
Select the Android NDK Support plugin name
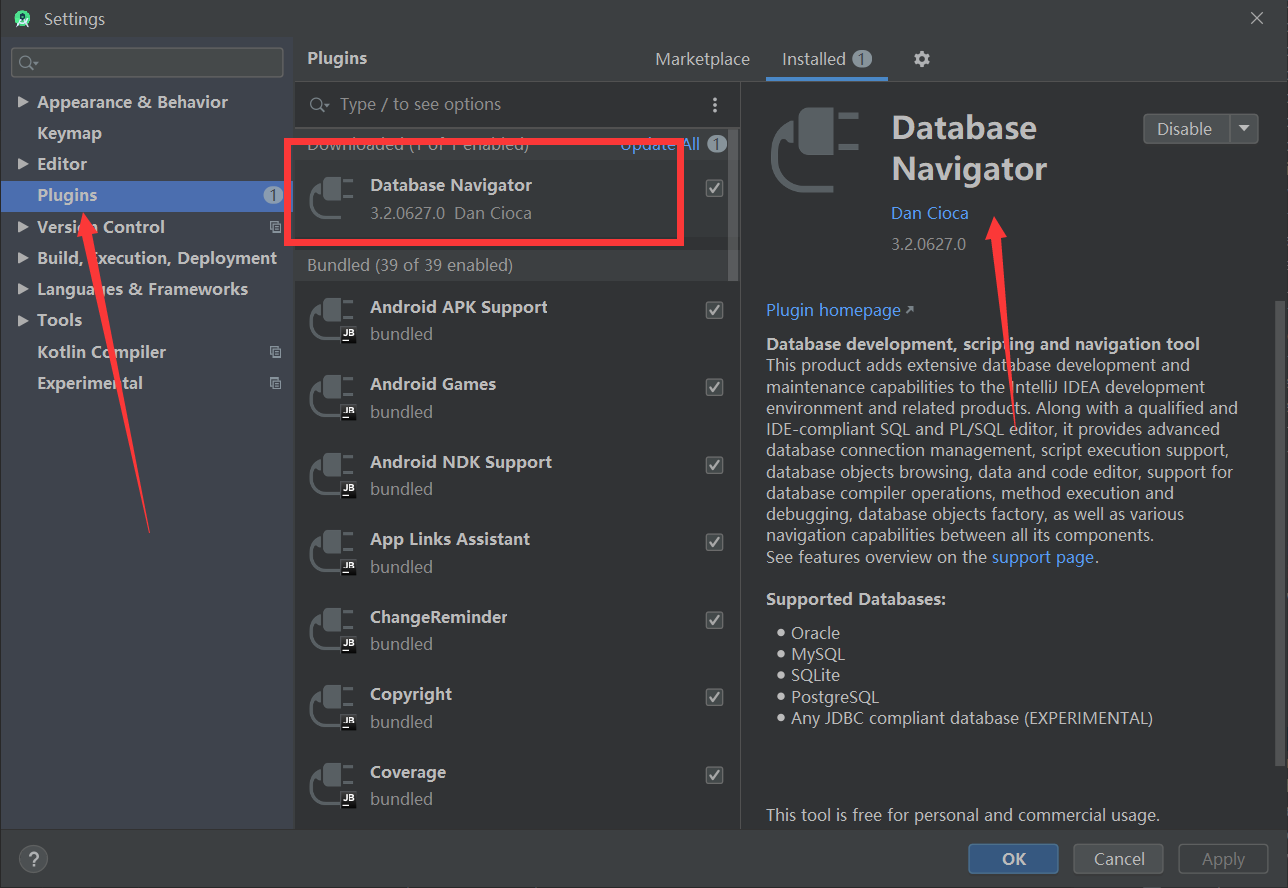tap(461, 462)
